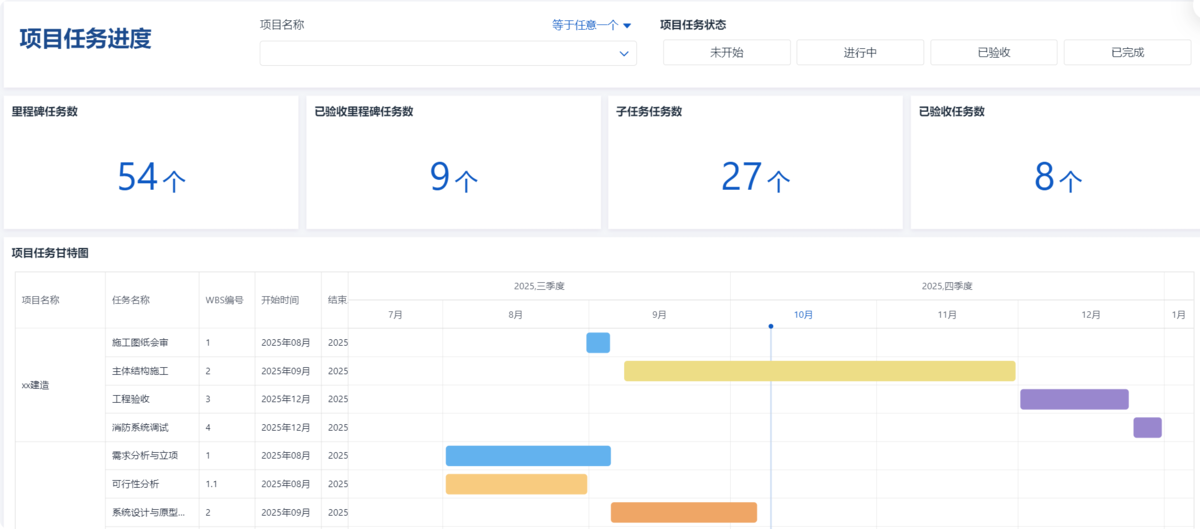Select the purple 工程验收 Gantt bar
This screenshot has width=1200, height=529.
[1074, 399]
